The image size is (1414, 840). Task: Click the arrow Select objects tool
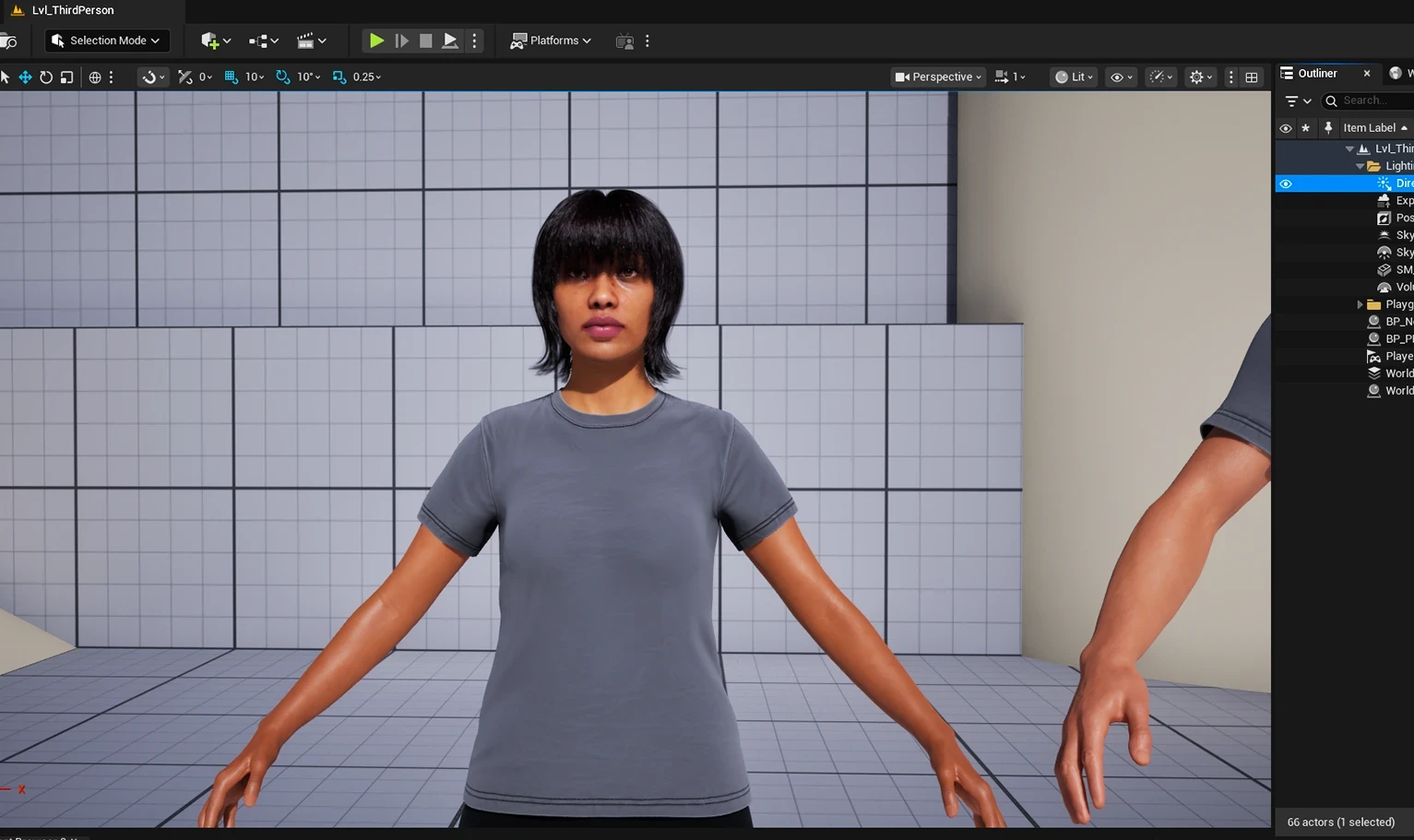[x=5, y=77]
